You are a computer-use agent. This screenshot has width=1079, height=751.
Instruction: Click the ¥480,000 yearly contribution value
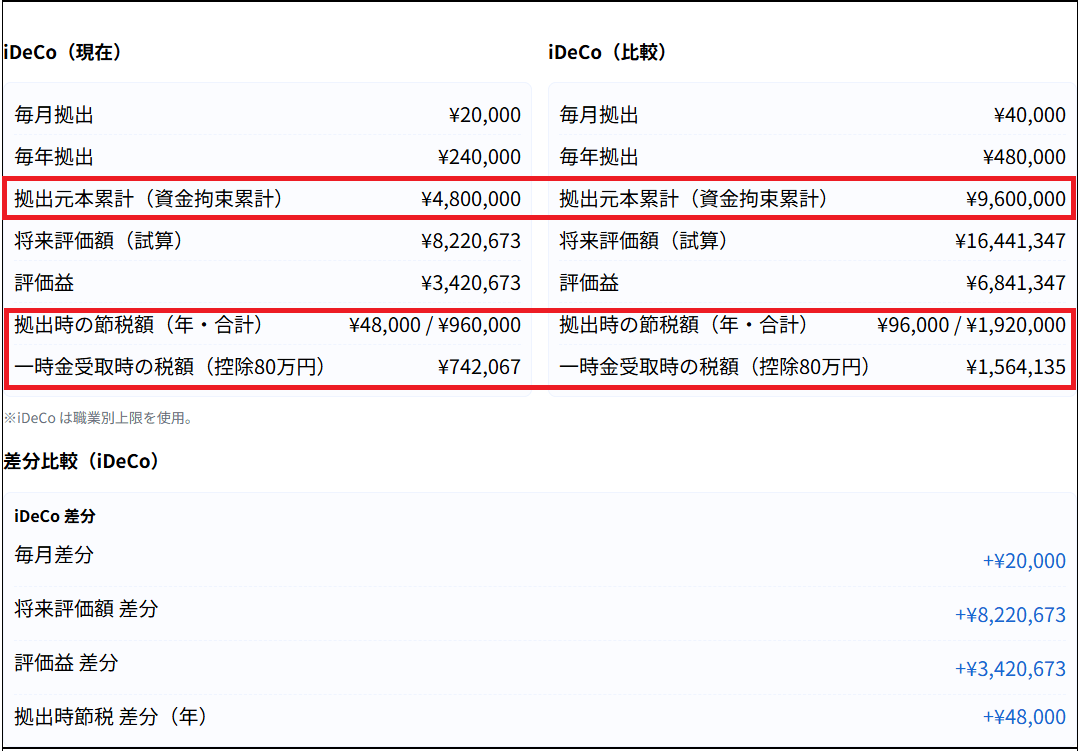pyautogui.click(x=1023, y=157)
